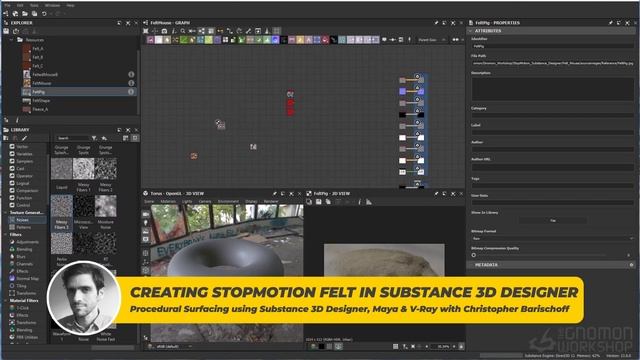Click the info 'i' icon in graph toolbar
The height and width of the screenshot is (360, 640).
pos(173,31)
